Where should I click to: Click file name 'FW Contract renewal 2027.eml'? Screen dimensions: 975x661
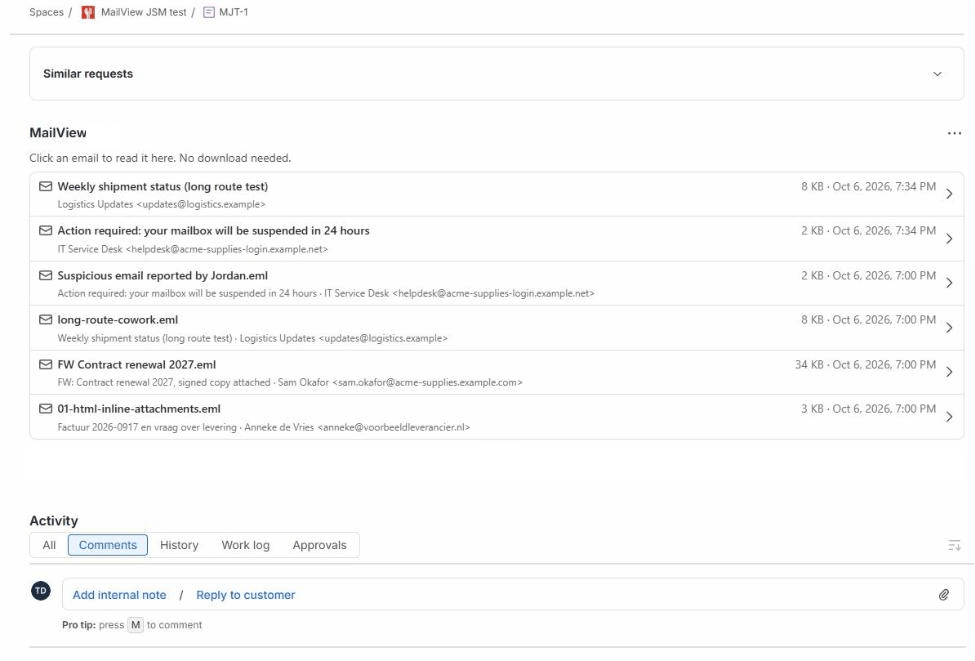point(137,365)
